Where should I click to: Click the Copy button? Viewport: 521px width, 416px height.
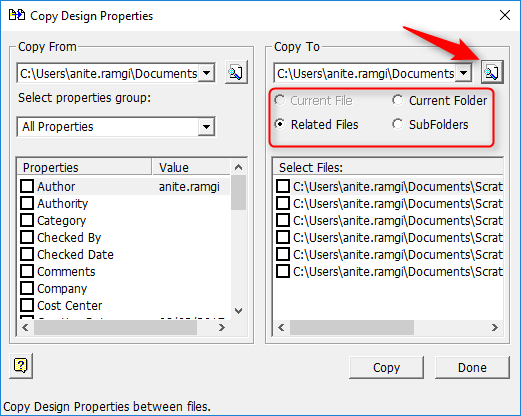[x=386, y=367]
